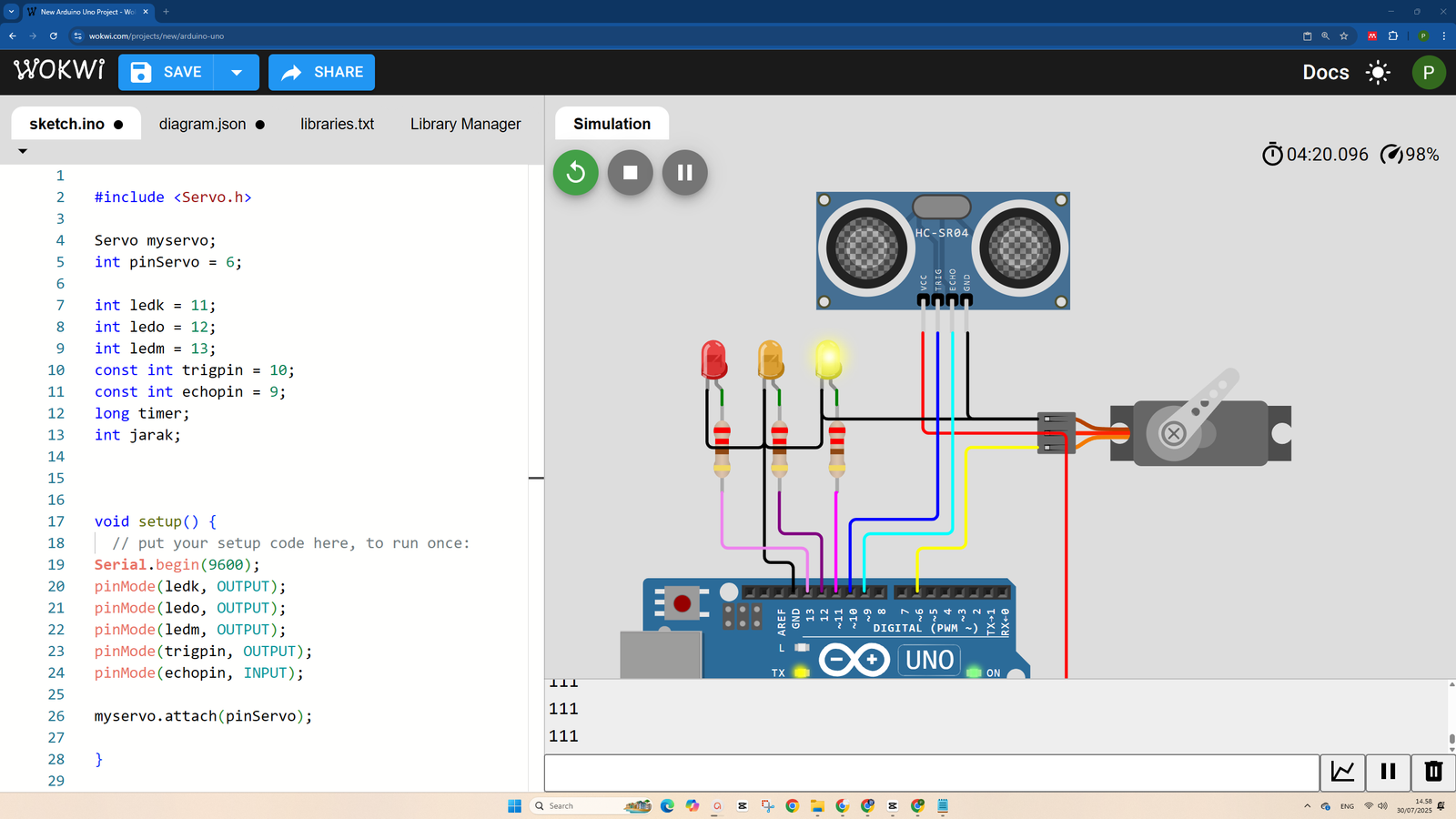Screen dimensions: 1456x819
Task: Click the Wokwi logo
Action: pyautogui.click(x=59, y=70)
